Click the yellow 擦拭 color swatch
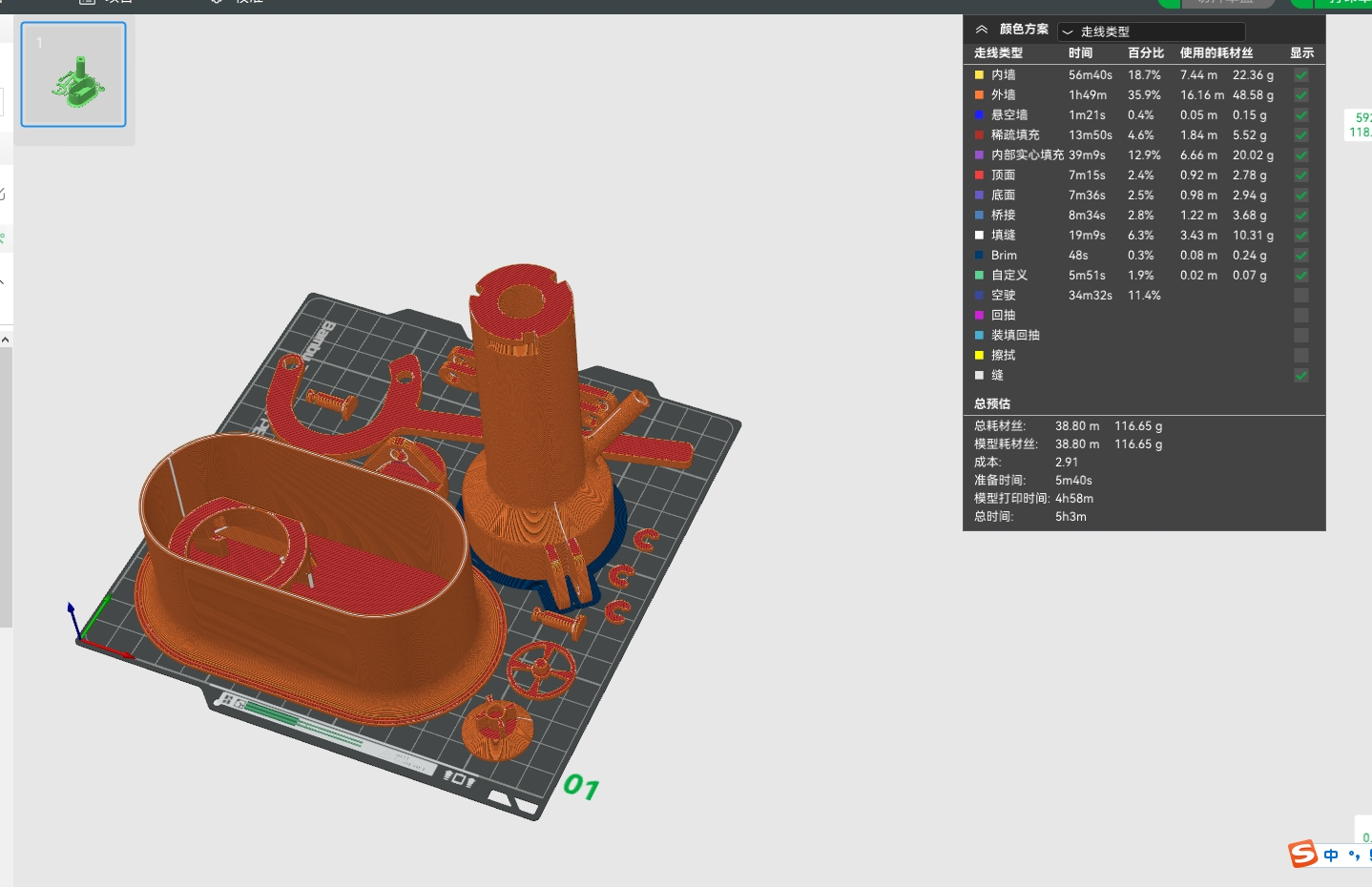Image resolution: width=1372 pixels, height=887 pixels. click(x=979, y=356)
